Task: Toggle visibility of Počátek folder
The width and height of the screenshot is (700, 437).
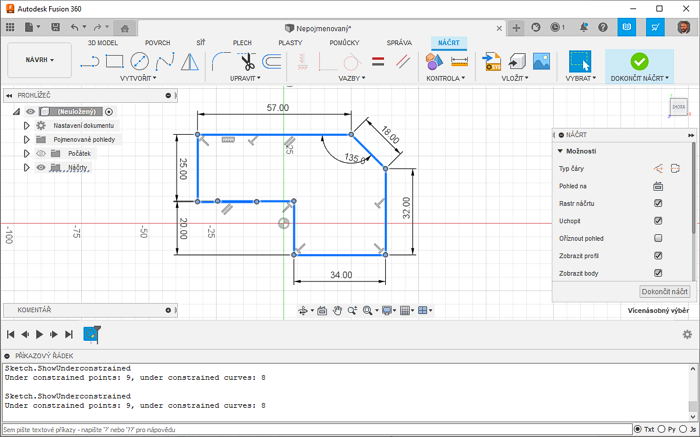Action: click(41, 154)
